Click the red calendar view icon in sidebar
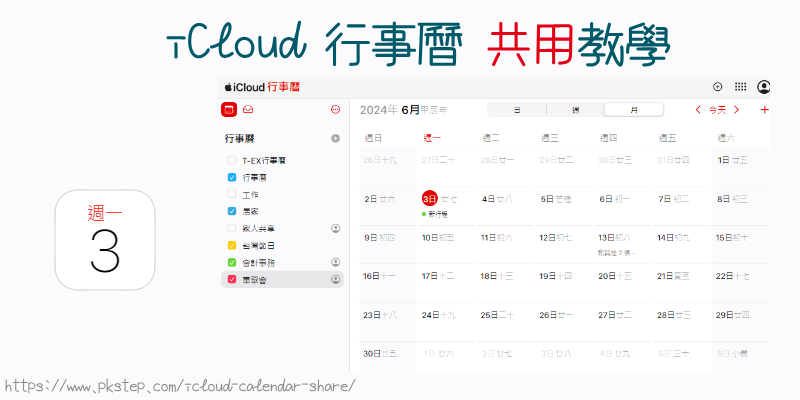This screenshot has width=800, height=400. pos(229,110)
